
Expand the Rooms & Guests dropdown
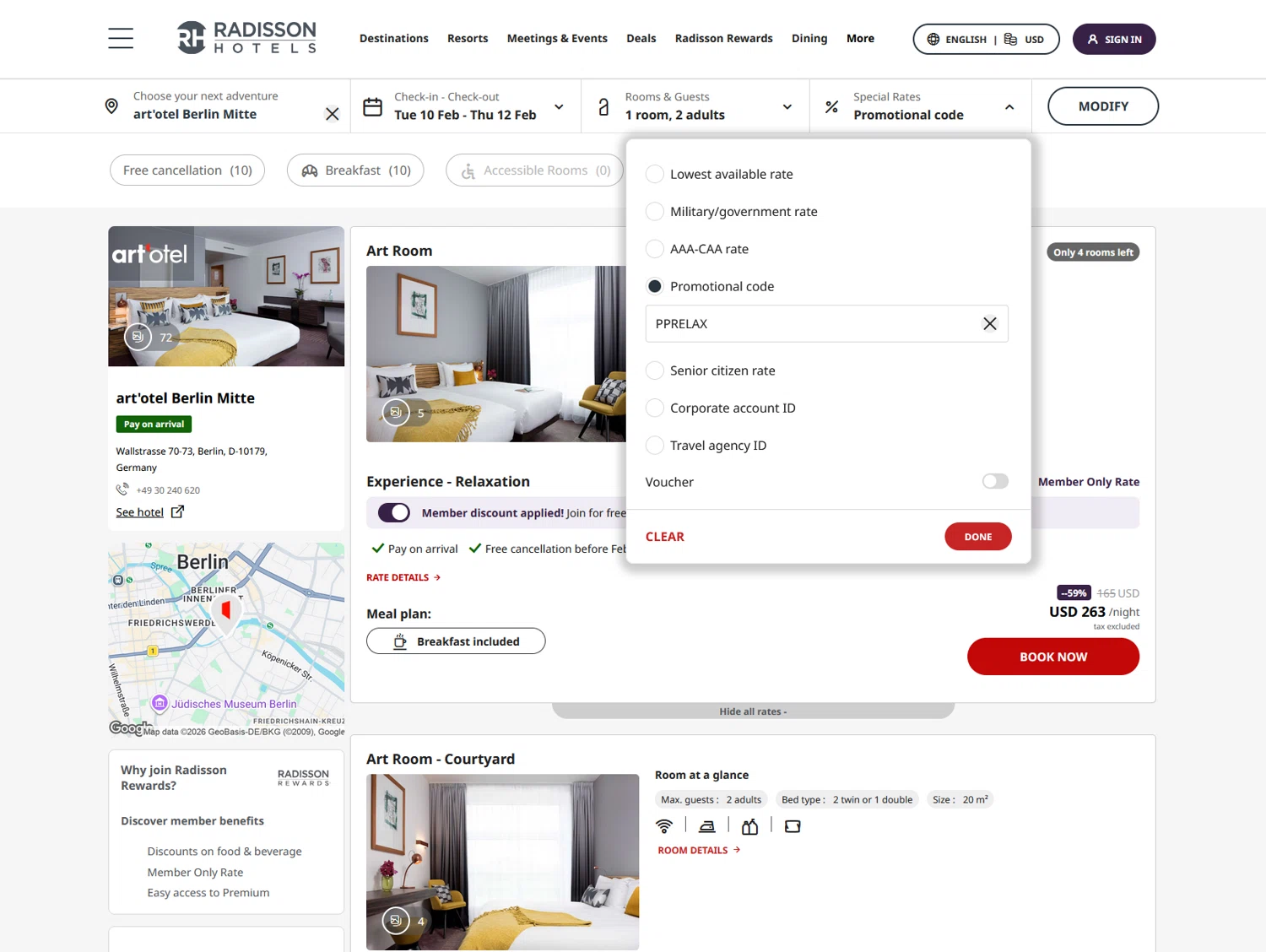point(787,107)
